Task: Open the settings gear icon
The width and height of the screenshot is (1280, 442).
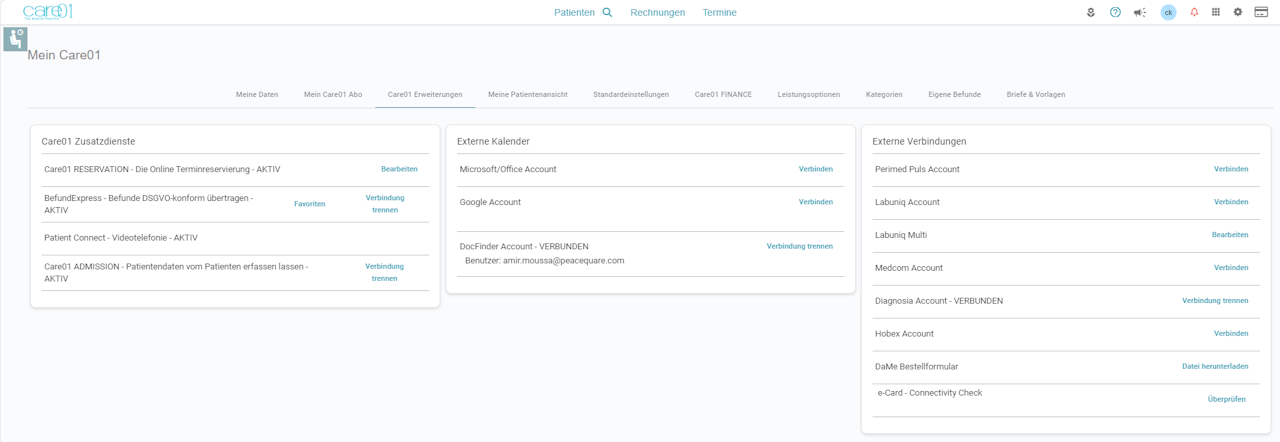Action: coord(1238,13)
